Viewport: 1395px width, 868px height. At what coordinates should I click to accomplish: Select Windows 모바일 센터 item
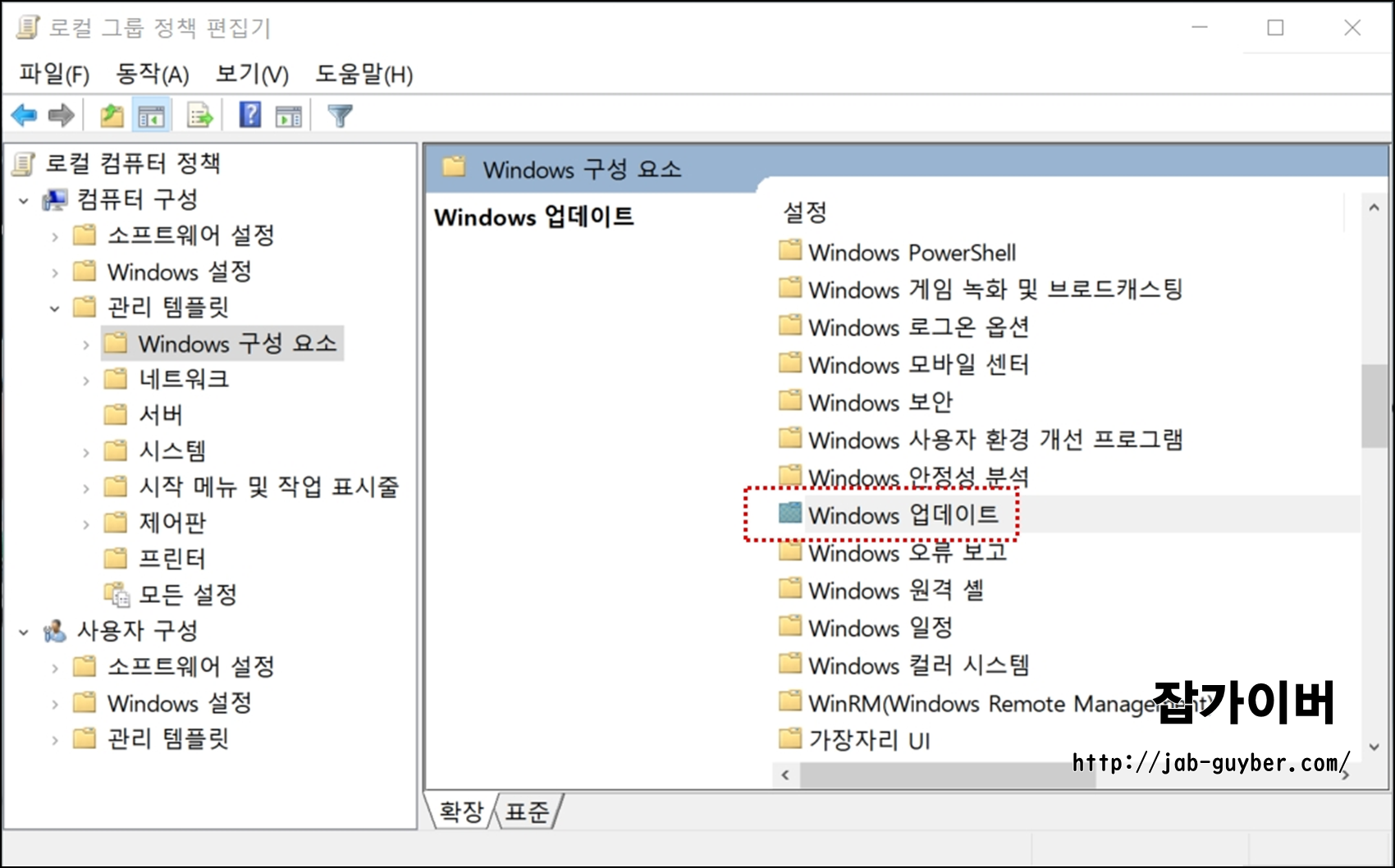[x=918, y=363]
